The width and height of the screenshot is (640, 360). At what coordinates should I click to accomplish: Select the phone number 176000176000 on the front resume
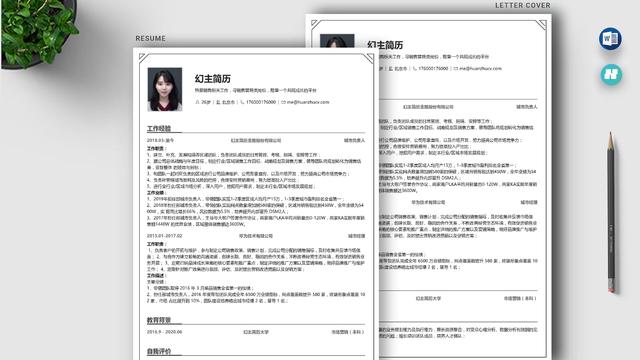coord(261,102)
